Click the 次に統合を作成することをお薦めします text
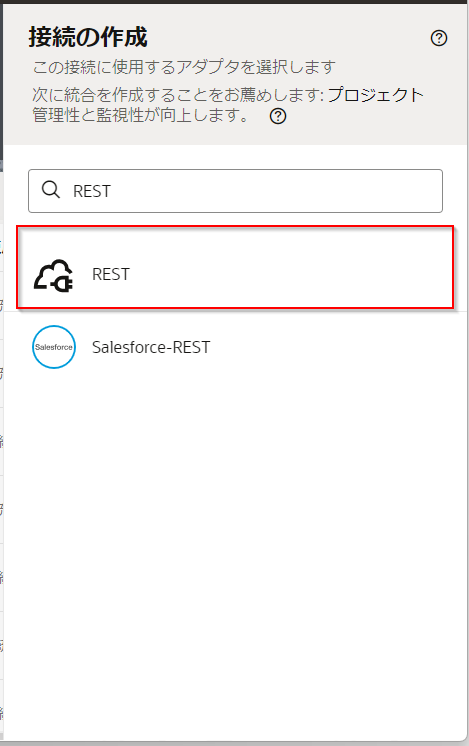The height and width of the screenshot is (746, 469). [176, 95]
